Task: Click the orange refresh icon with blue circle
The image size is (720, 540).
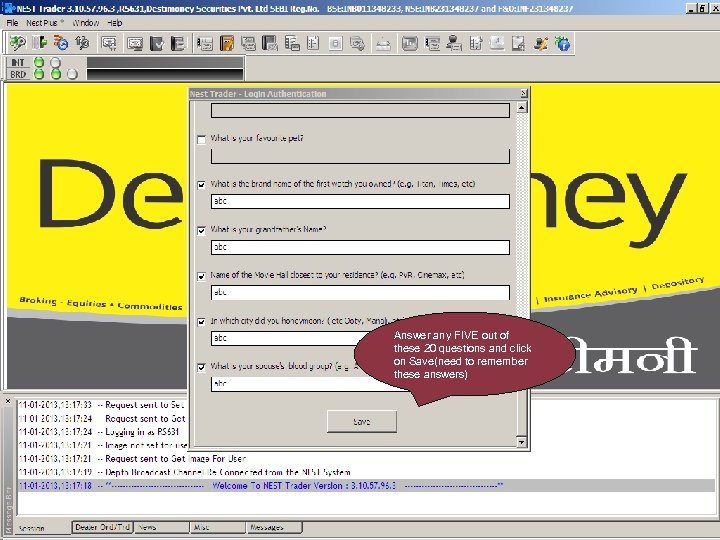Action: 61,44
